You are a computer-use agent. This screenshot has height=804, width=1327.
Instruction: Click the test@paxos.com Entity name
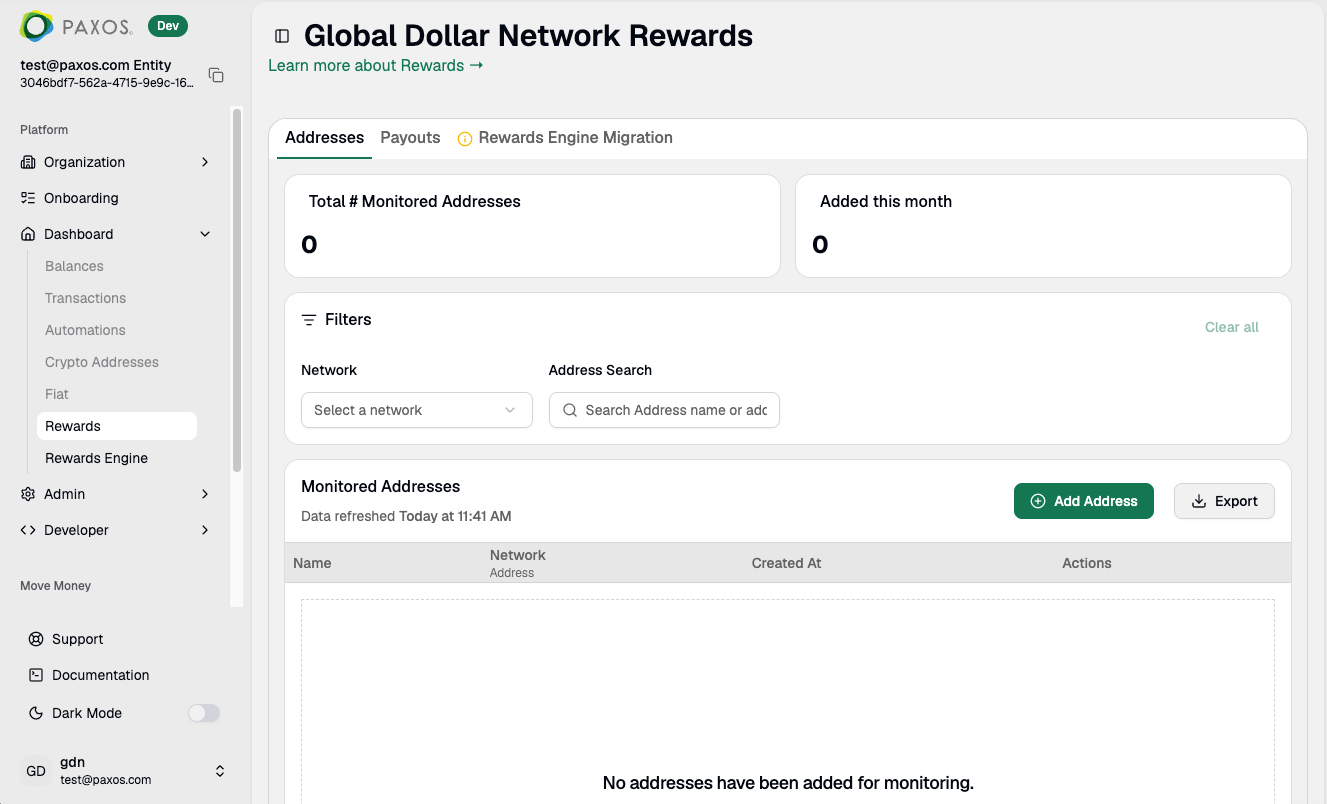[x=96, y=65]
